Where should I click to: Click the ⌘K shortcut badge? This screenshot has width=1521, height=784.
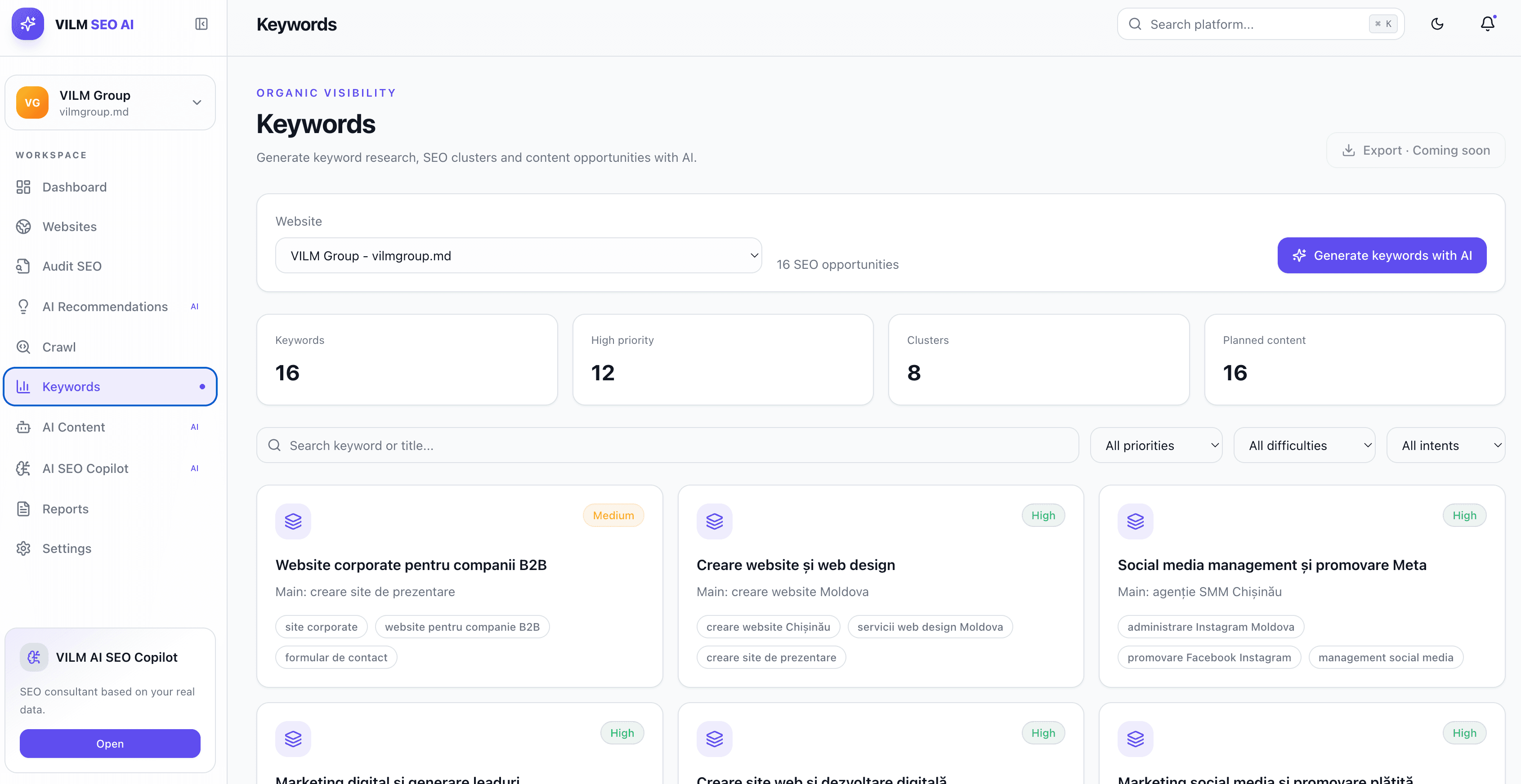(1383, 24)
